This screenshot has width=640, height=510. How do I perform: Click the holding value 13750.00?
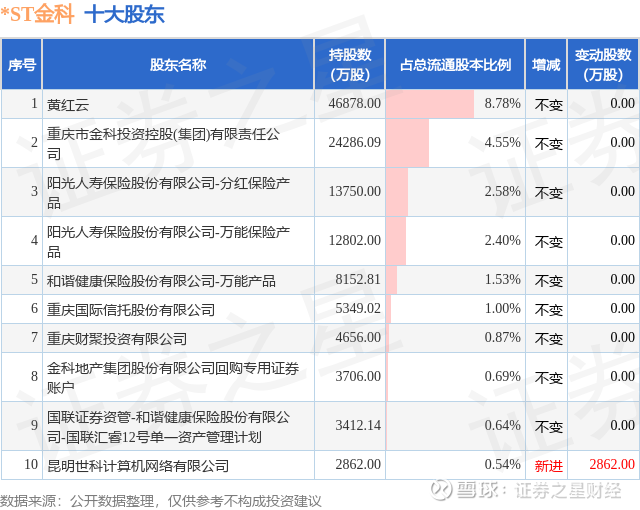pos(354,191)
